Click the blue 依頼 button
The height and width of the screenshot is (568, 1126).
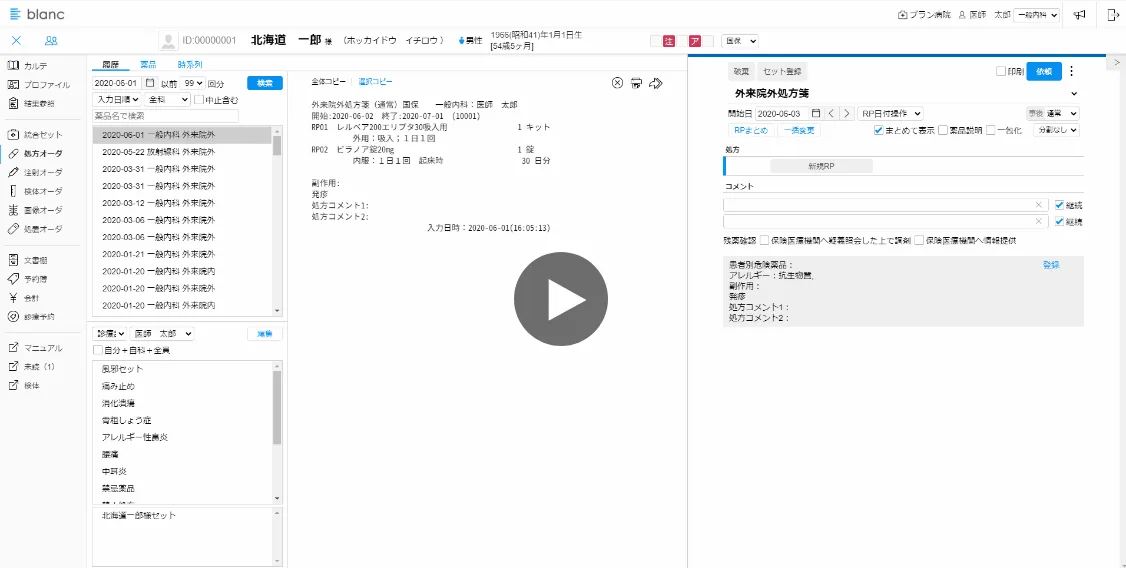pyautogui.click(x=1044, y=71)
